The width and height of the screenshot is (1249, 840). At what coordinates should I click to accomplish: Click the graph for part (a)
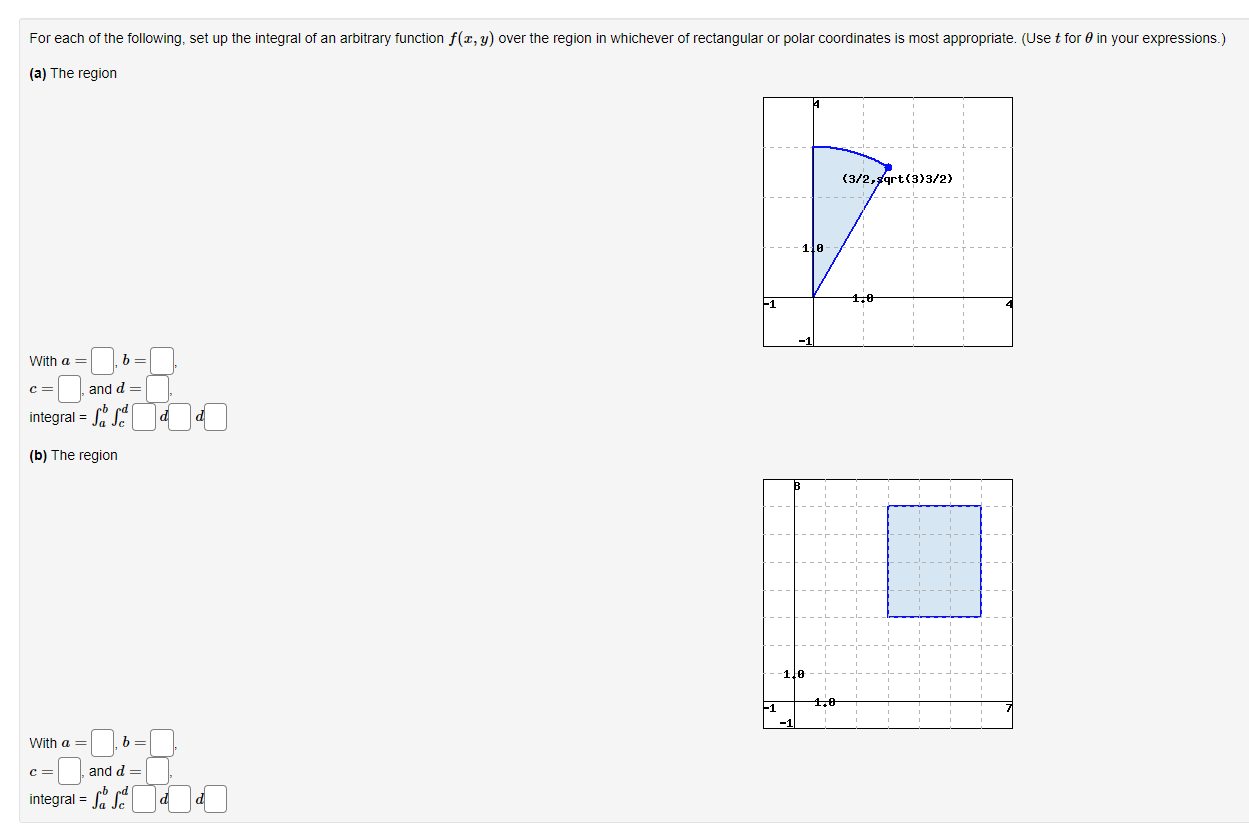point(887,221)
